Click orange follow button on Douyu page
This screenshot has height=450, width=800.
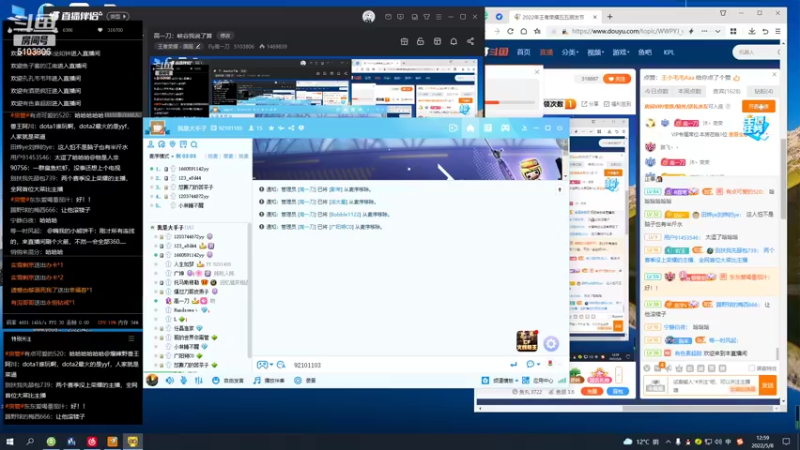[617, 79]
